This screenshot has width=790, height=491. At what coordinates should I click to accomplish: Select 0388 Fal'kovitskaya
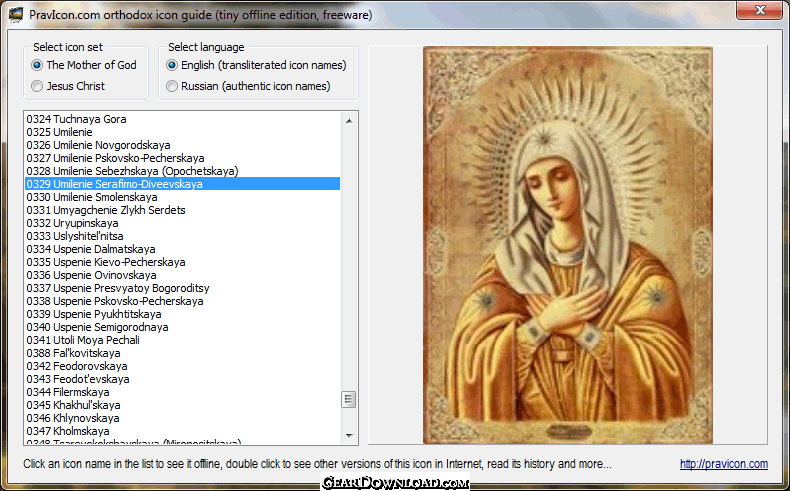pos(183,353)
